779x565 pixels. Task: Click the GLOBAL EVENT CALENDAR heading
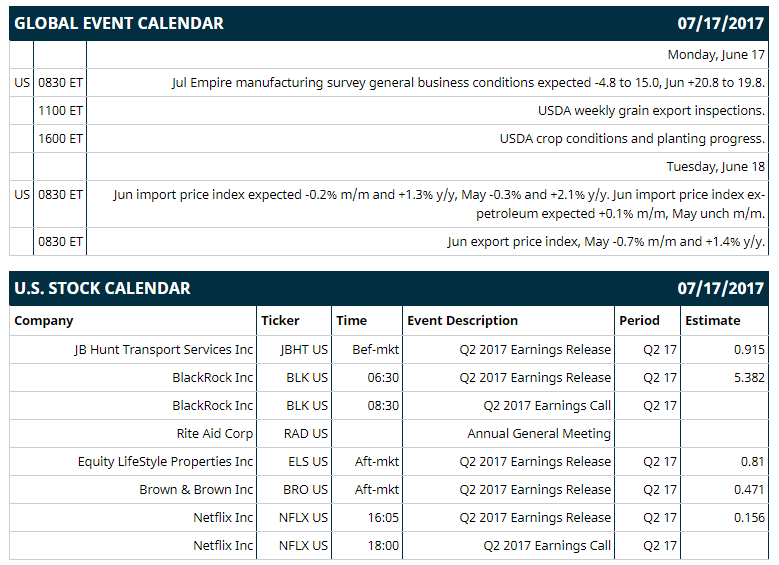pos(119,23)
